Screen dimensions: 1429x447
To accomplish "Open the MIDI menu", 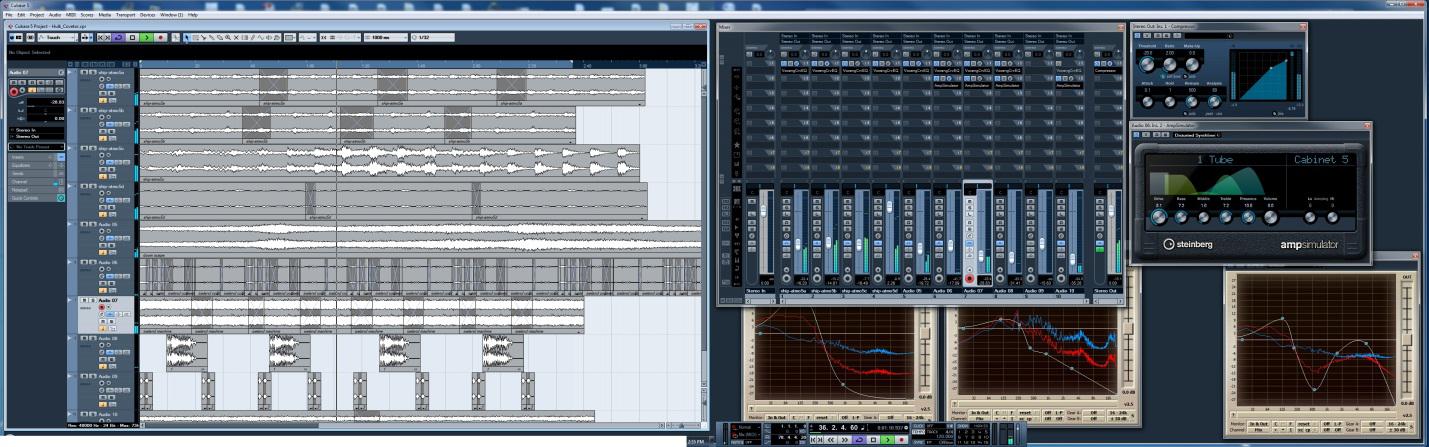I will pyautogui.click(x=70, y=15).
